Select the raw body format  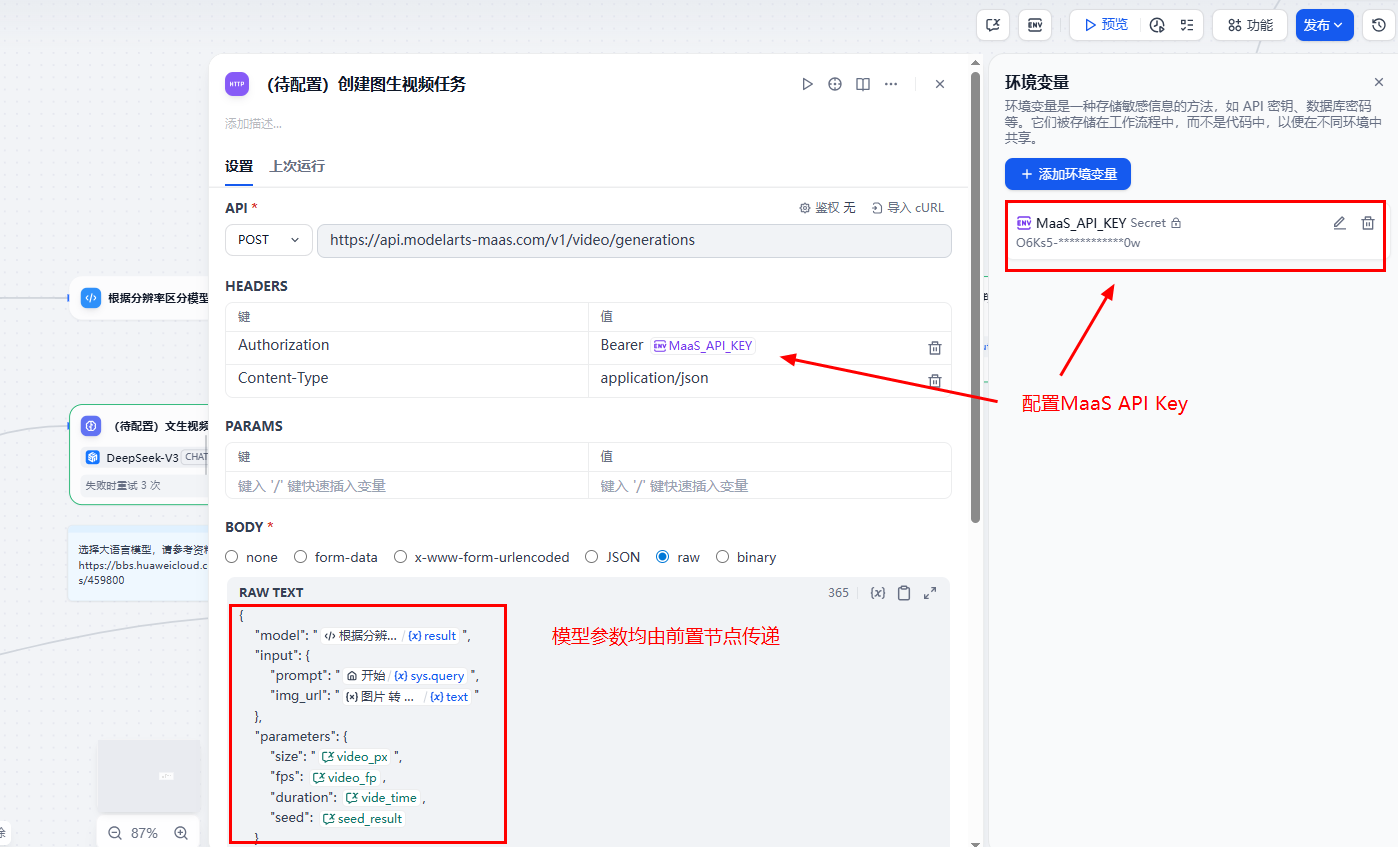pyautogui.click(x=661, y=557)
